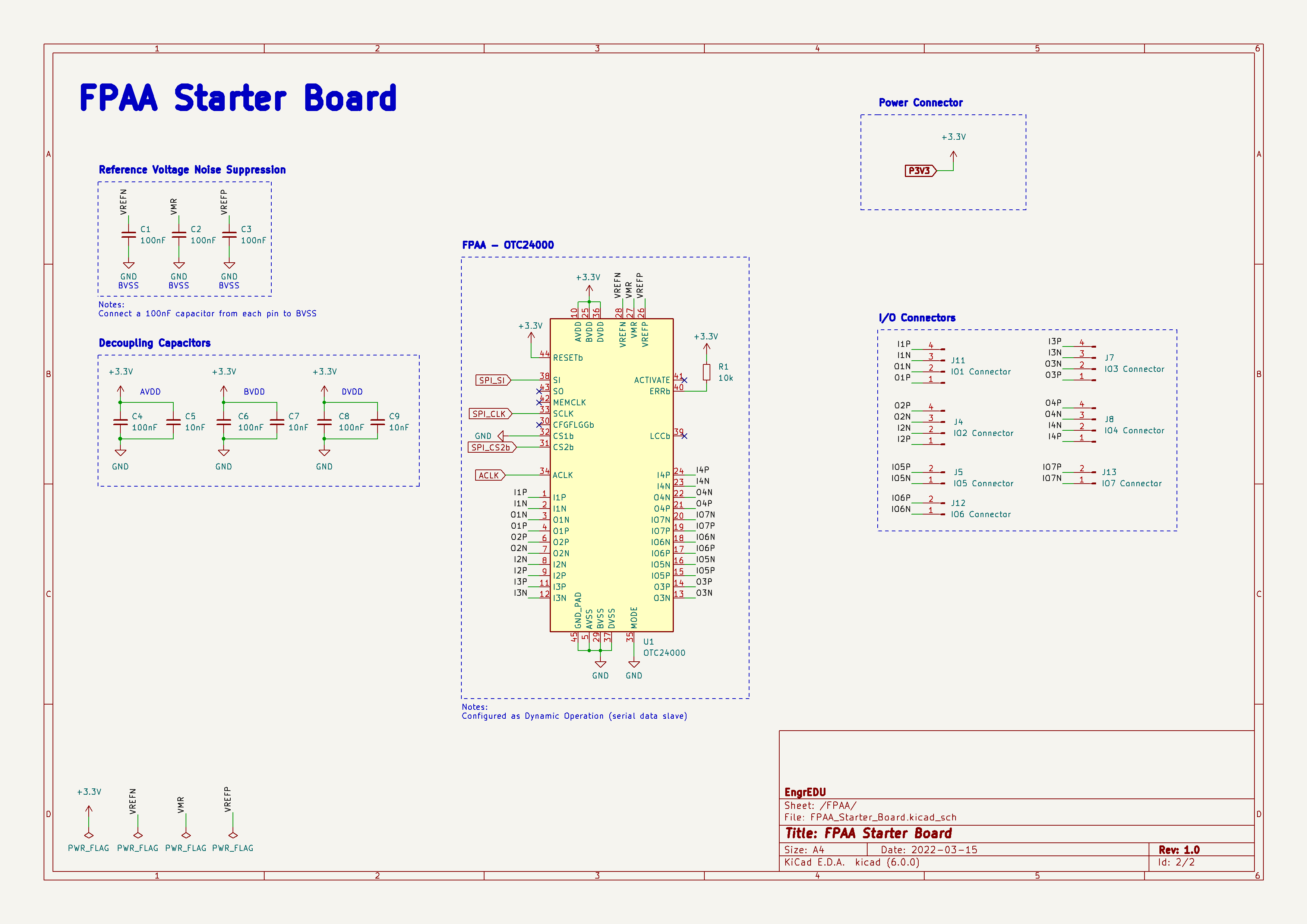
Task: Click the ACLK input label
Action: pos(489,475)
